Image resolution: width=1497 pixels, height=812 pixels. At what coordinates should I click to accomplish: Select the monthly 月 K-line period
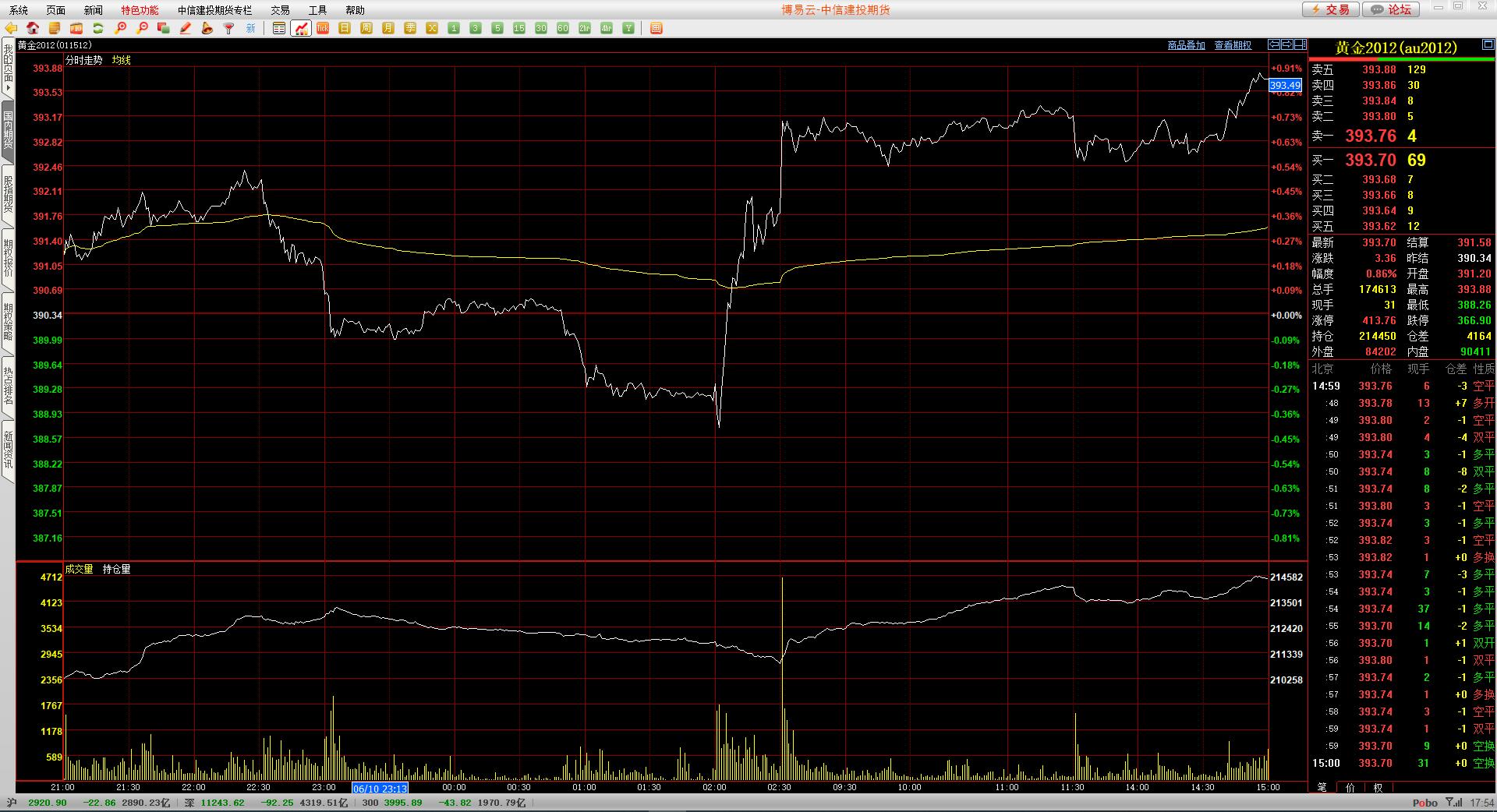click(x=388, y=28)
